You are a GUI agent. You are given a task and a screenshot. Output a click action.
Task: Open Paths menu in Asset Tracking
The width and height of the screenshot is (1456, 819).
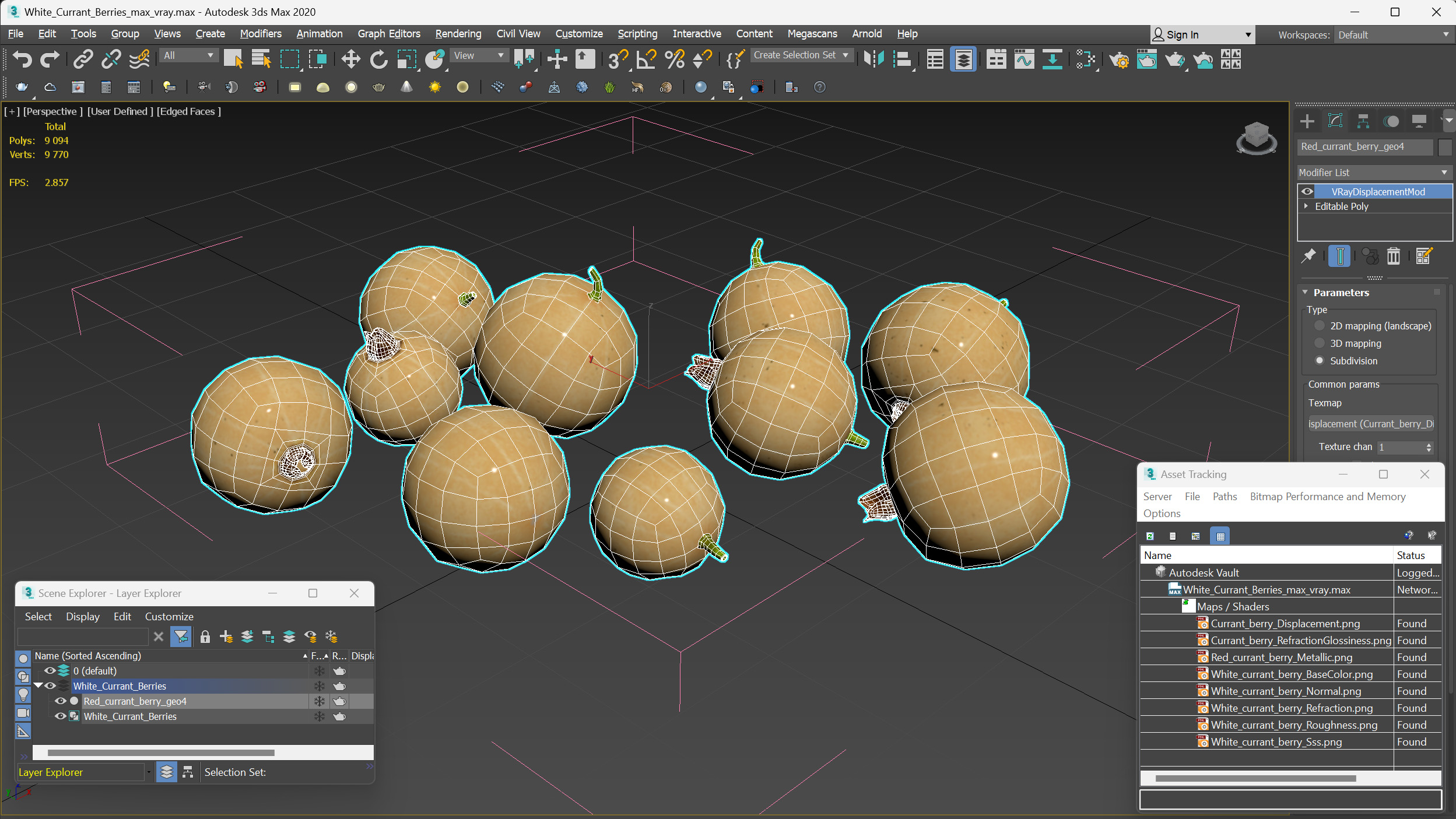1225,496
